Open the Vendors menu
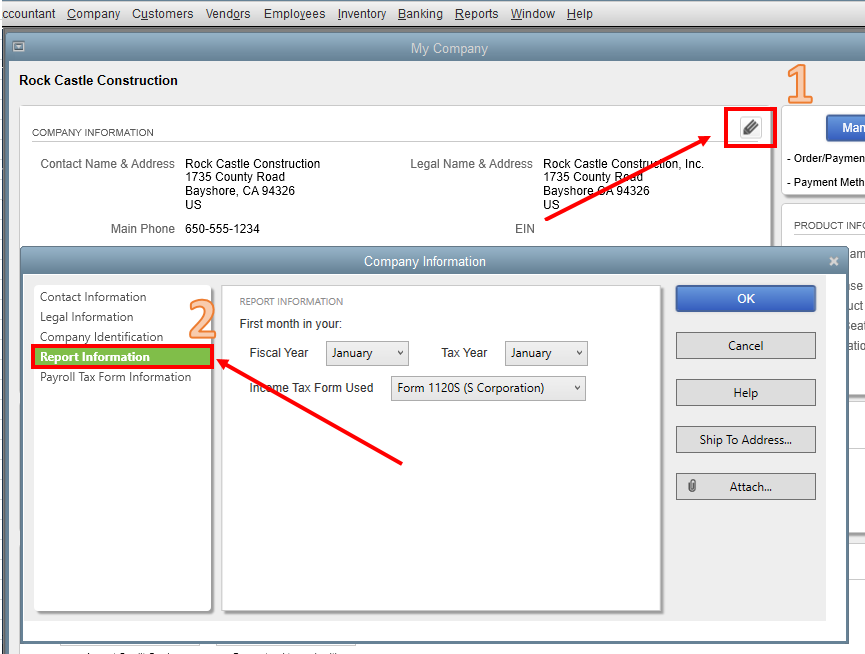 (x=228, y=14)
